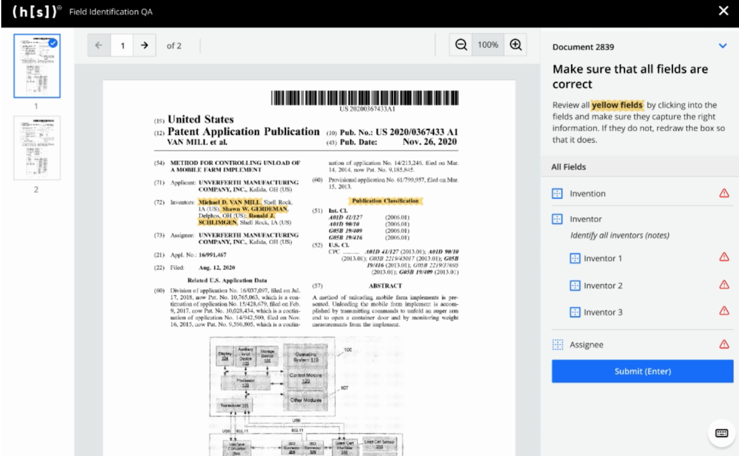Image resolution: width=739 pixels, height=456 pixels.
Task: Open Inventor 3 warning triangle
Action: 724,311
